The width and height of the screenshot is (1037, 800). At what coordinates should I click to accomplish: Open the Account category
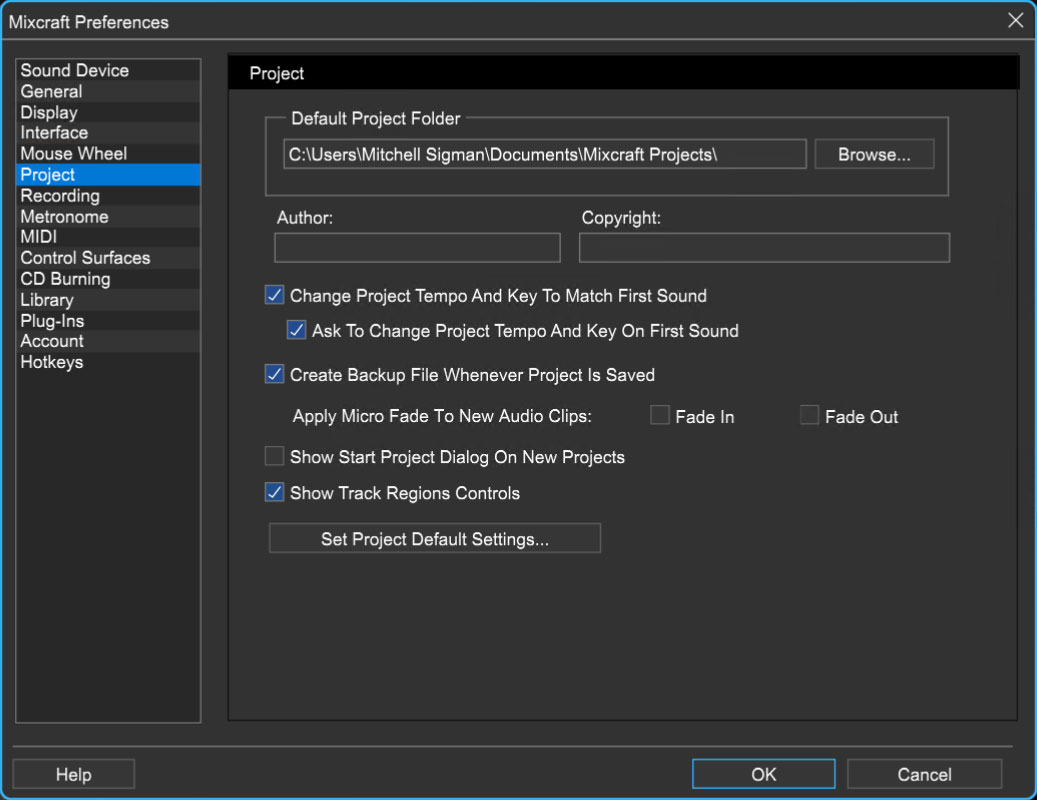(108, 341)
